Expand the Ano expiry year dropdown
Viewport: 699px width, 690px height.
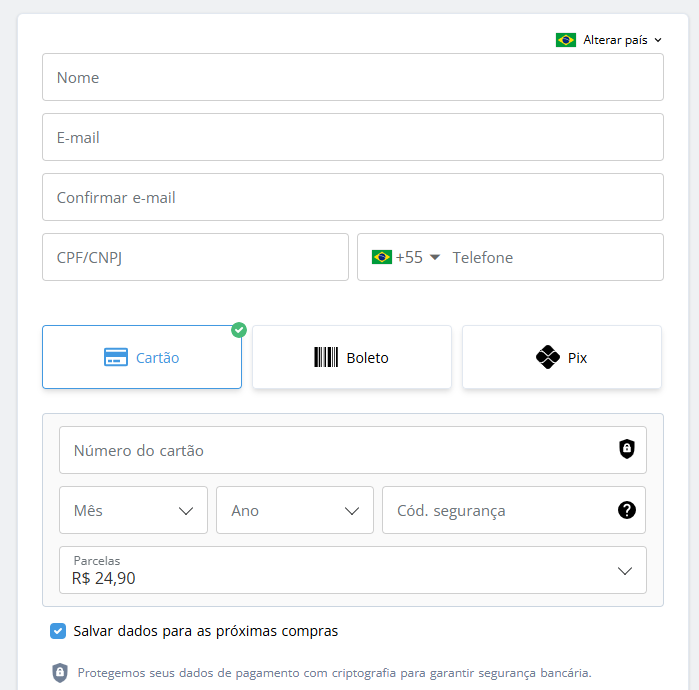[x=295, y=510]
